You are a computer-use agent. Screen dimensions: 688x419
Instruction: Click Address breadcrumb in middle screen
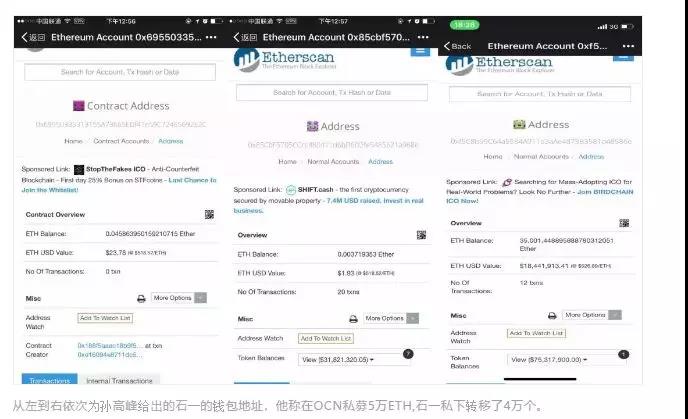tap(380, 161)
